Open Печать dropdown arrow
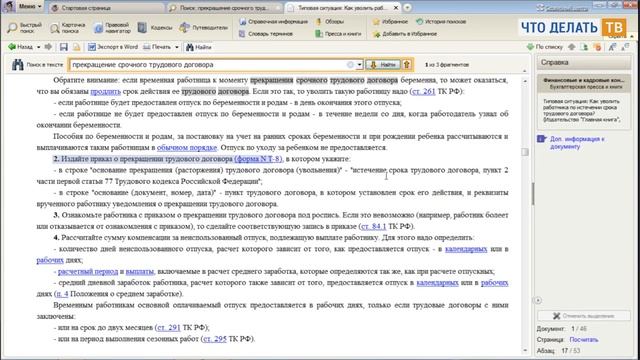Image resolution: width=640 pixels, height=360 pixels. click(177, 47)
